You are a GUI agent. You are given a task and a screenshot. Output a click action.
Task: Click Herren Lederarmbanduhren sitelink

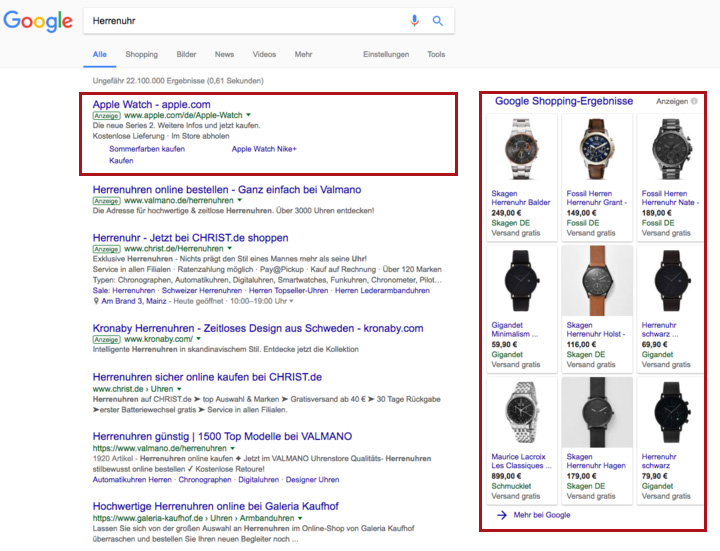tap(382, 291)
